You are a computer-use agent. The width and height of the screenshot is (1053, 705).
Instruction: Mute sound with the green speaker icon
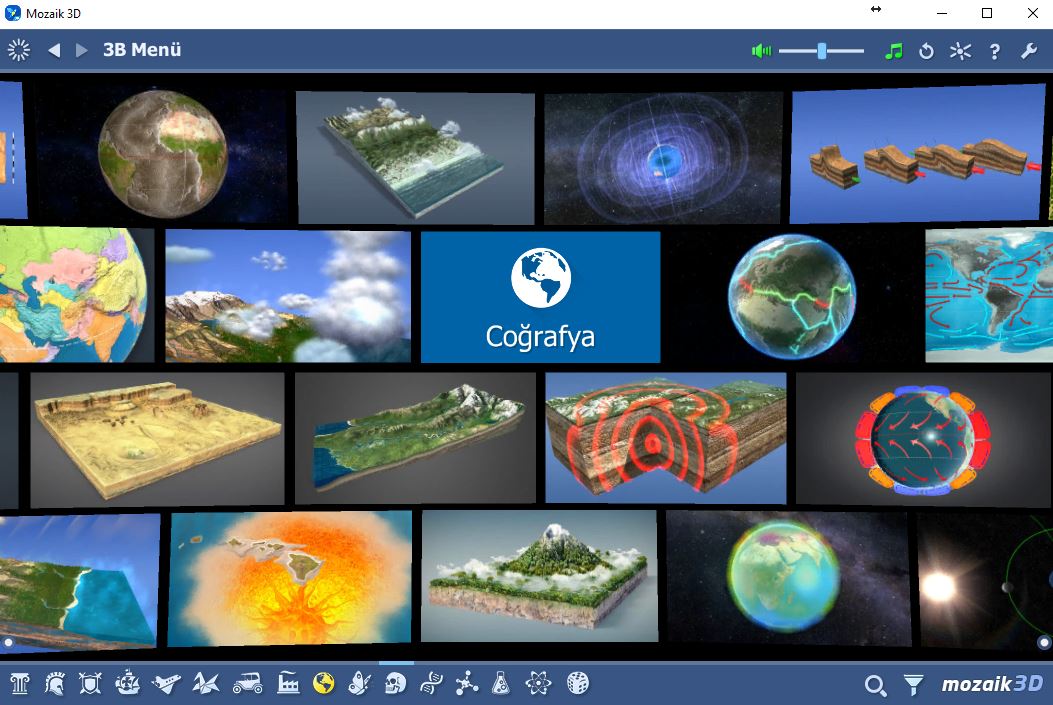pos(763,51)
